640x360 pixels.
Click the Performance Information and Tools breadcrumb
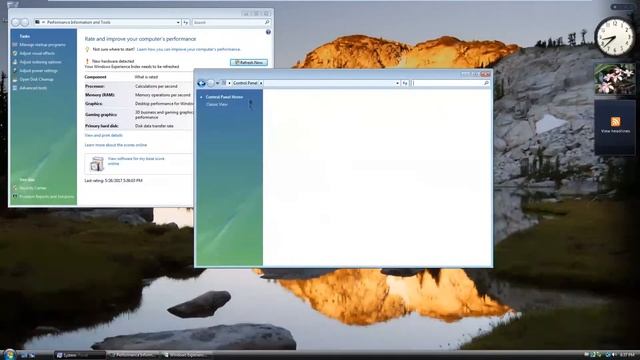pos(78,22)
